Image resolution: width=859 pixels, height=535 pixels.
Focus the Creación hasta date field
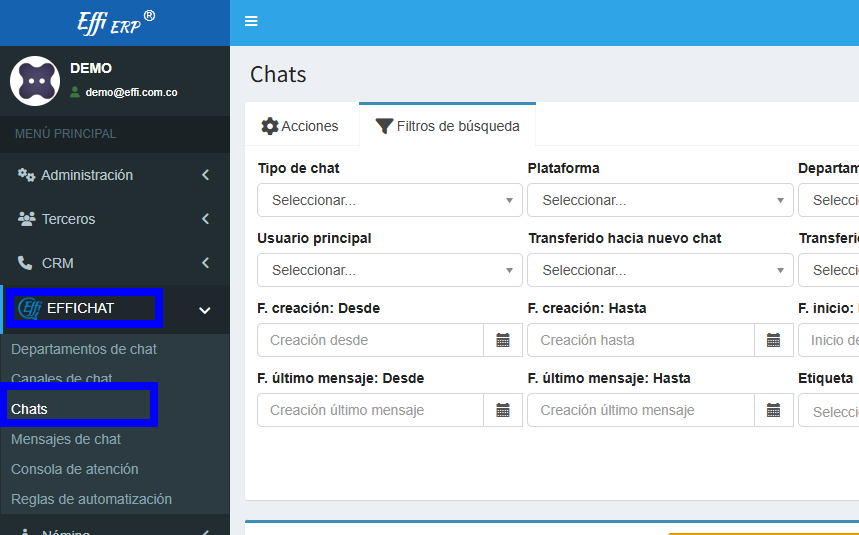pyautogui.click(x=641, y=340)
